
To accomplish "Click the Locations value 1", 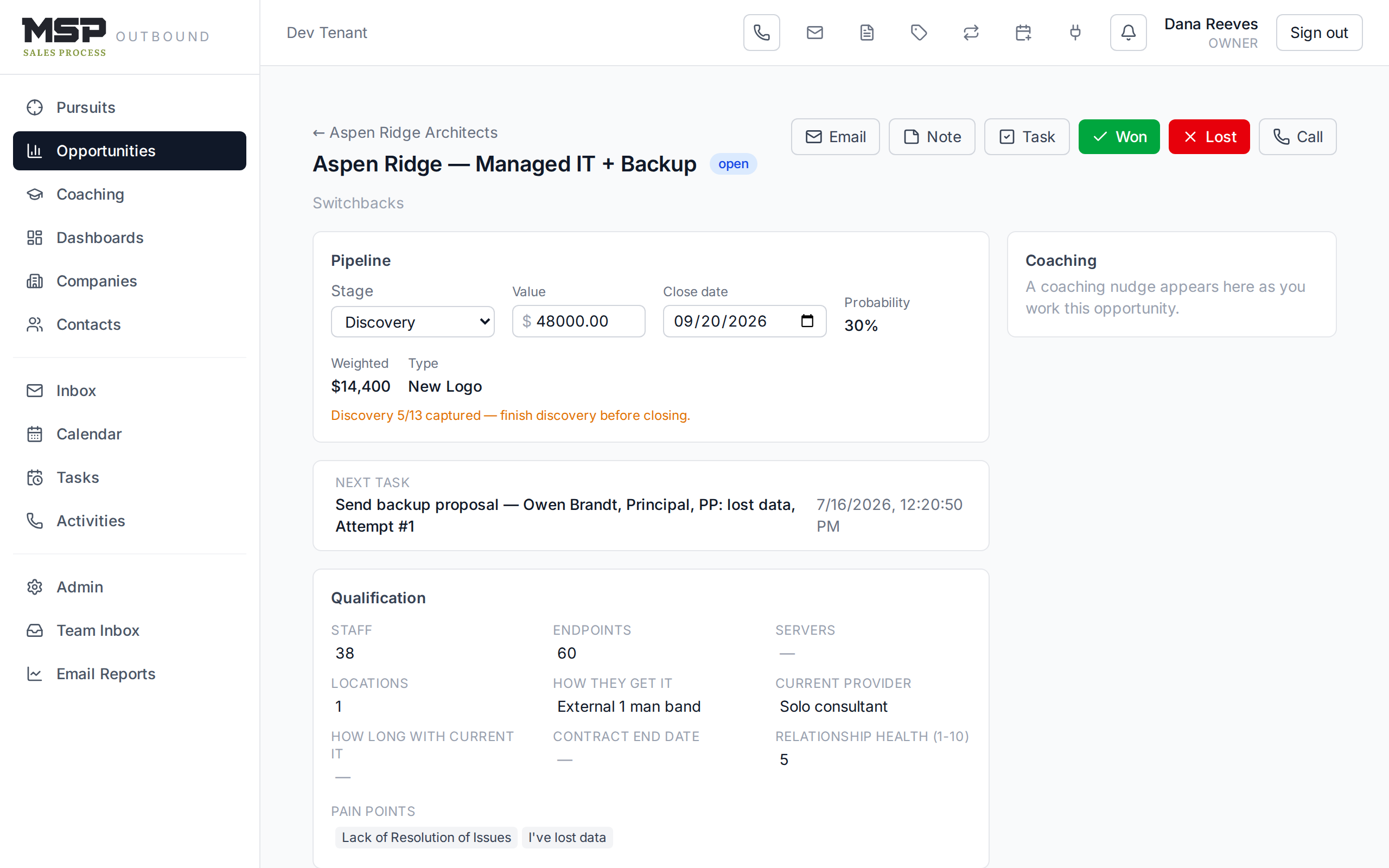I will pos(339,707).
